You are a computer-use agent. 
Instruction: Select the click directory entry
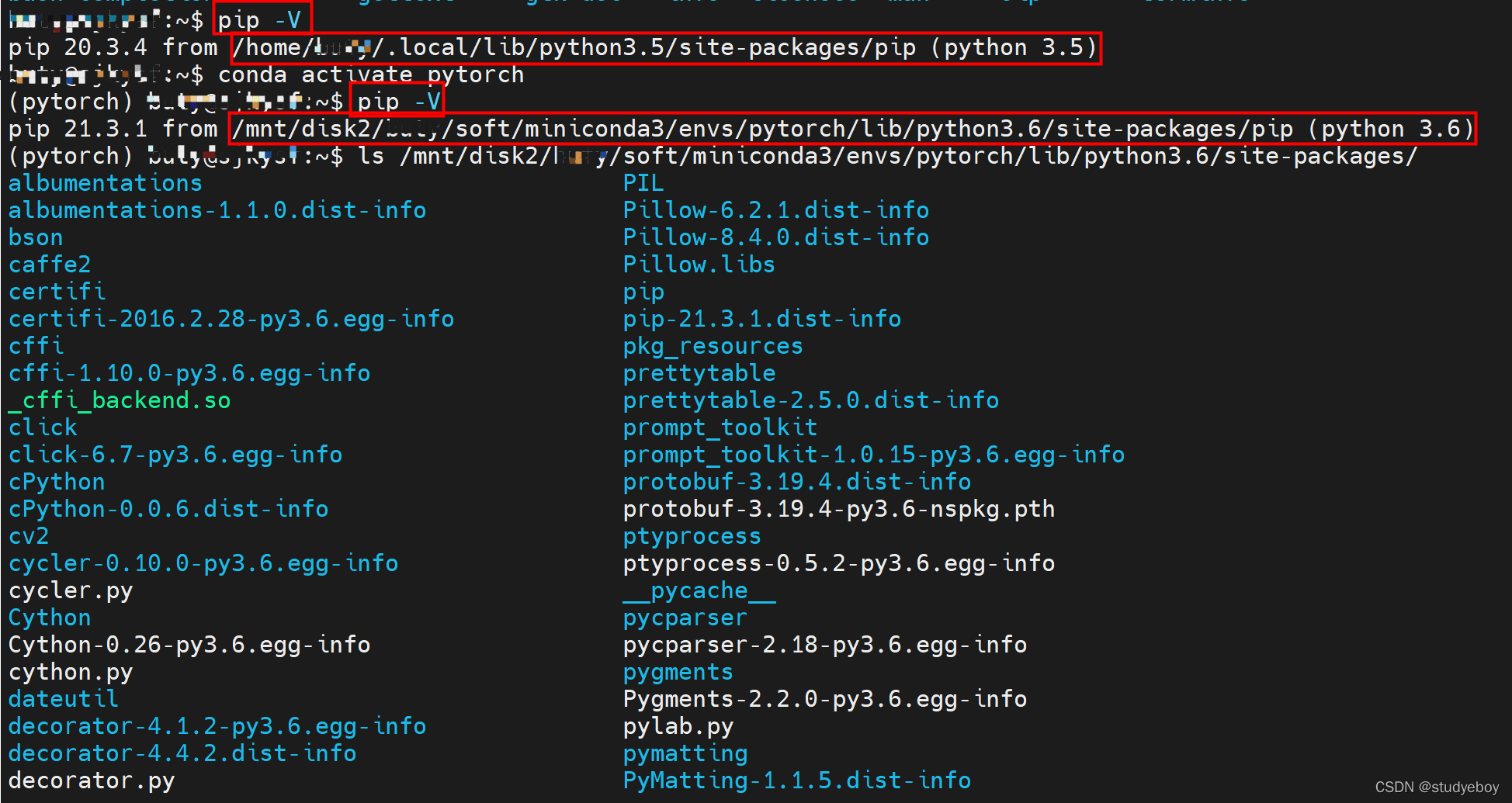click(x=43, y=427)
